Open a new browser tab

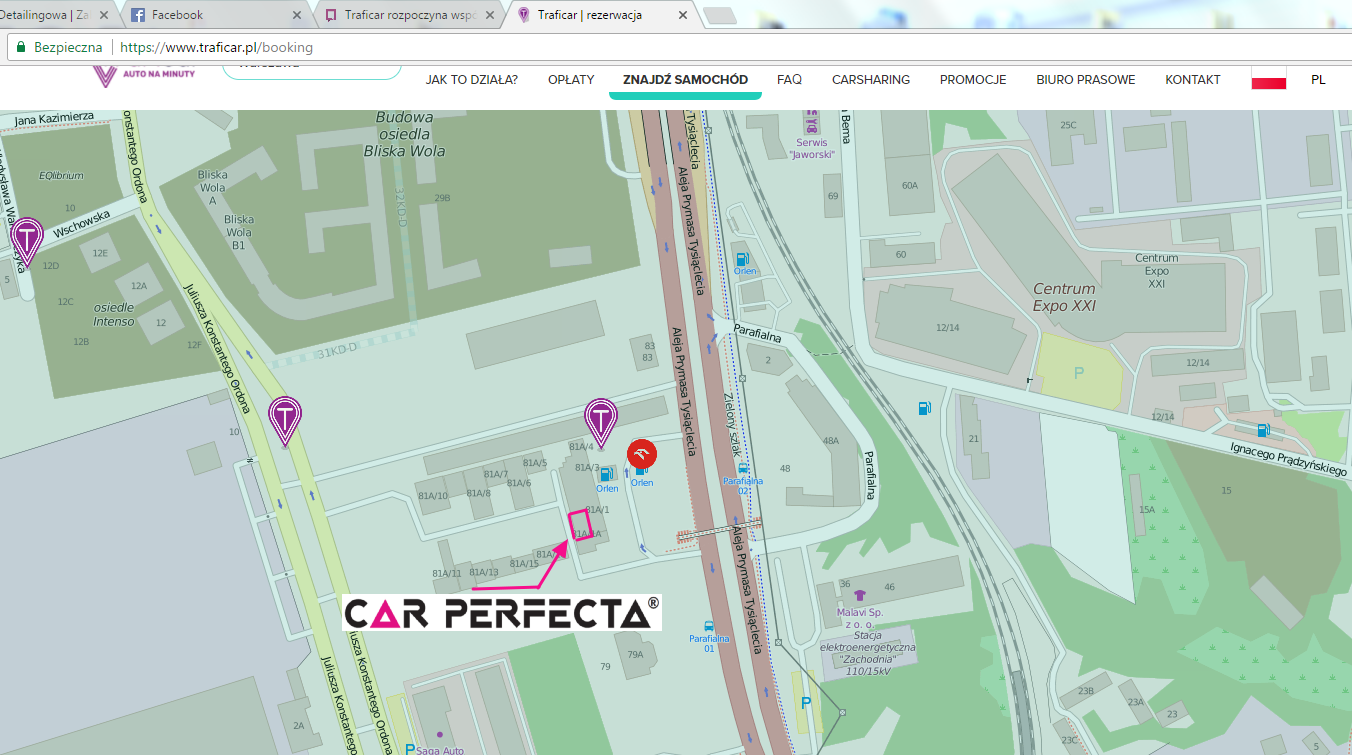tap(718, 15)
